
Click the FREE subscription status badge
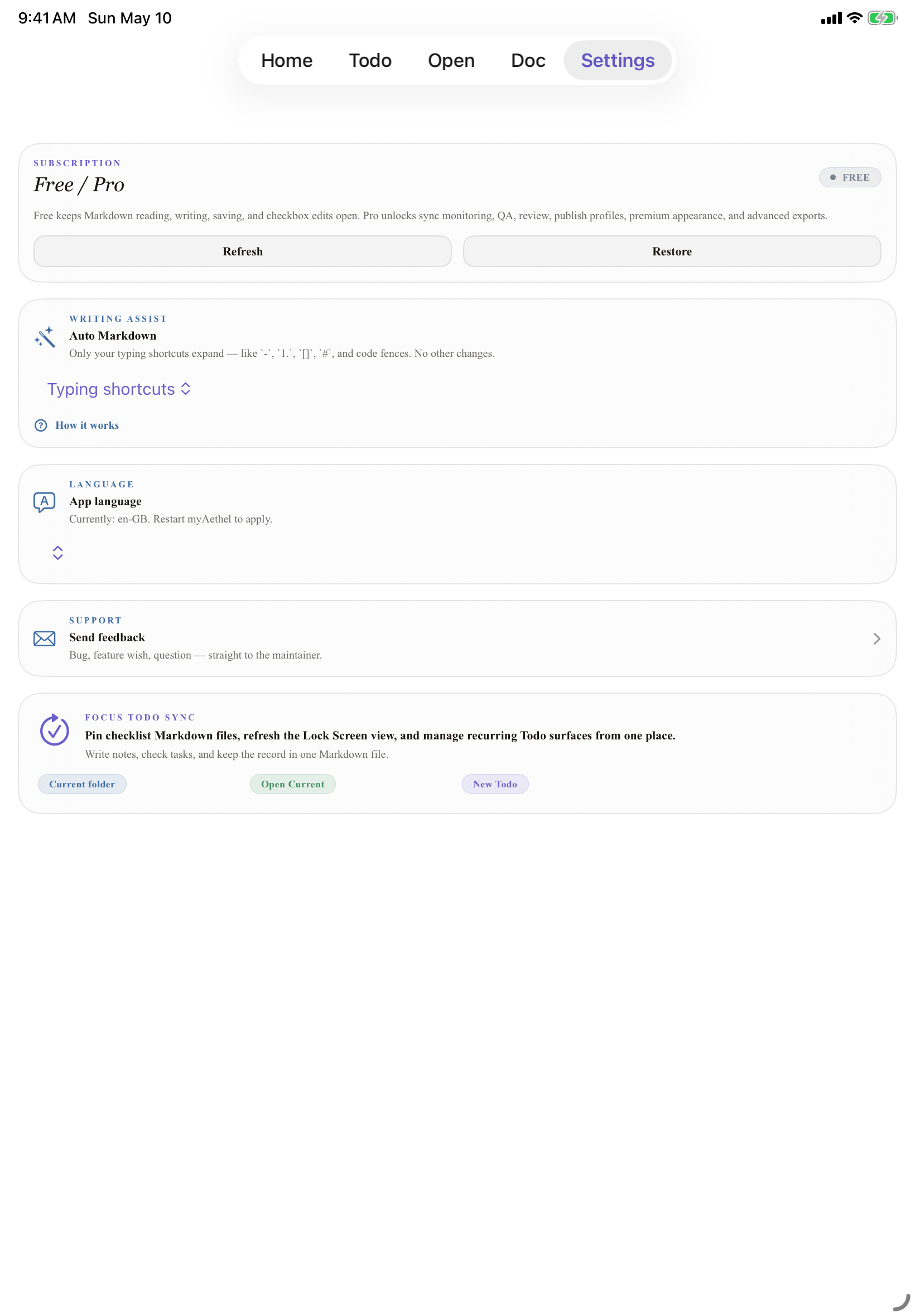tap(850, 178)
